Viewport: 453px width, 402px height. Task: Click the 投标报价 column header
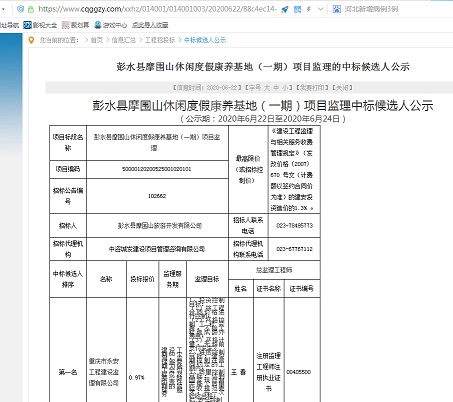coord(142,279)
